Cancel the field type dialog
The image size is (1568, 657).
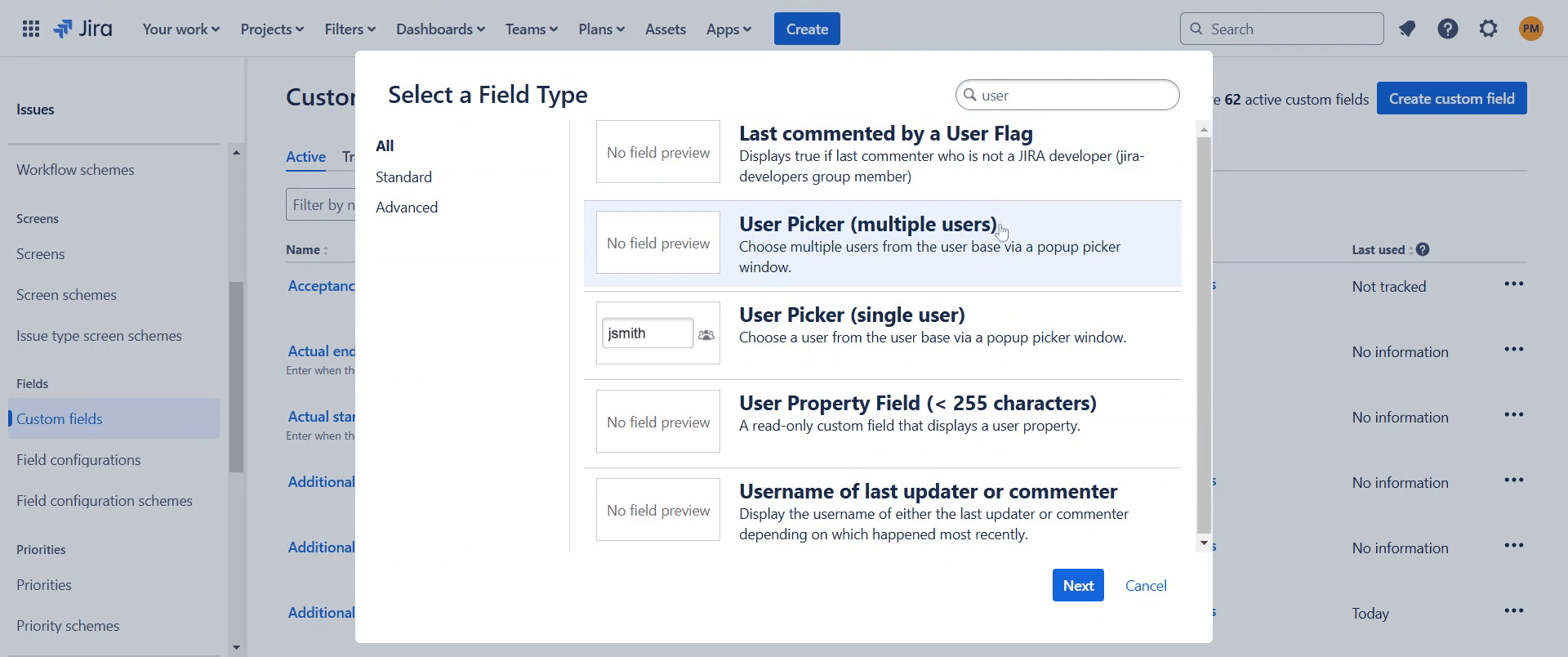(x=1146, y=586)
